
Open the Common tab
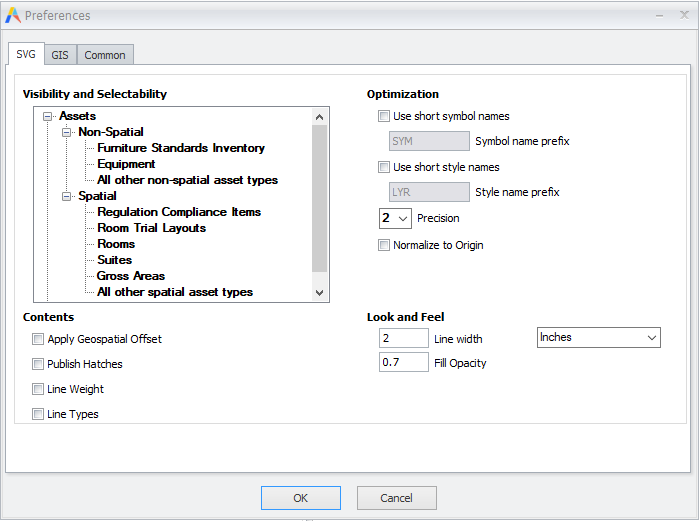point(105,55)
